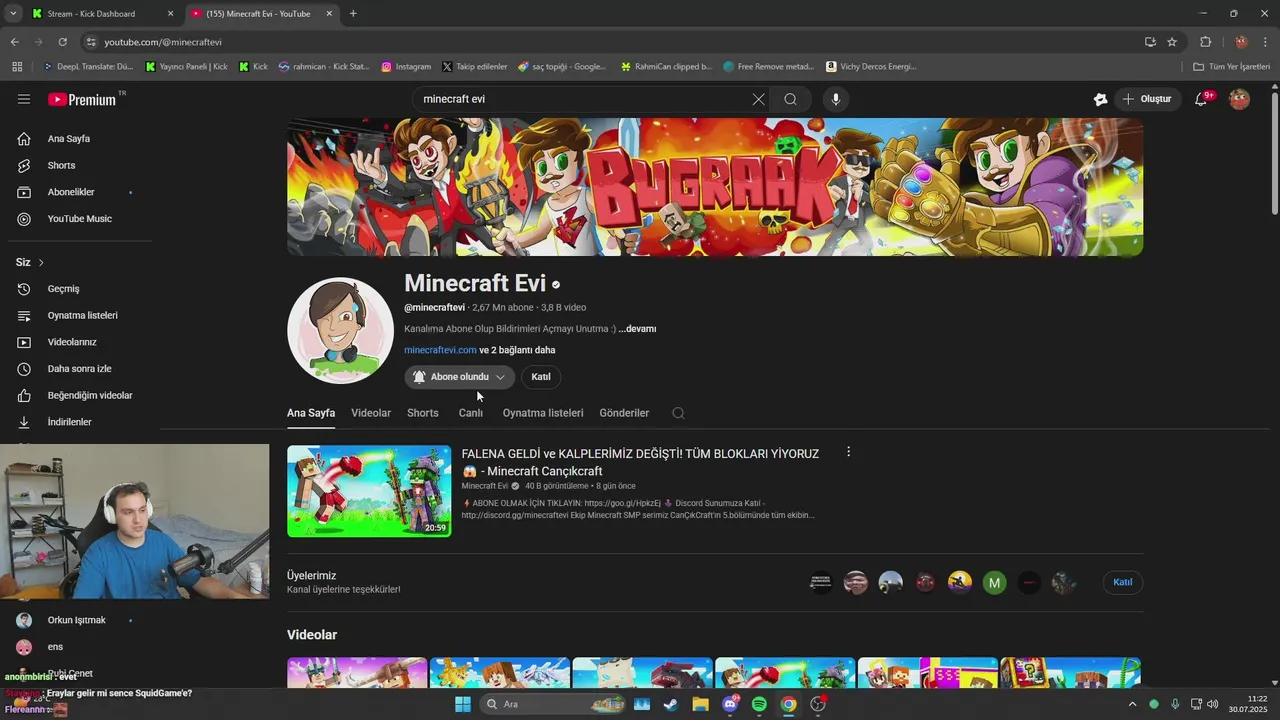This screenshot has height=720, width=1280.
Task: Open File Explorer from the taskbar
Action: [x=700, y=704]
